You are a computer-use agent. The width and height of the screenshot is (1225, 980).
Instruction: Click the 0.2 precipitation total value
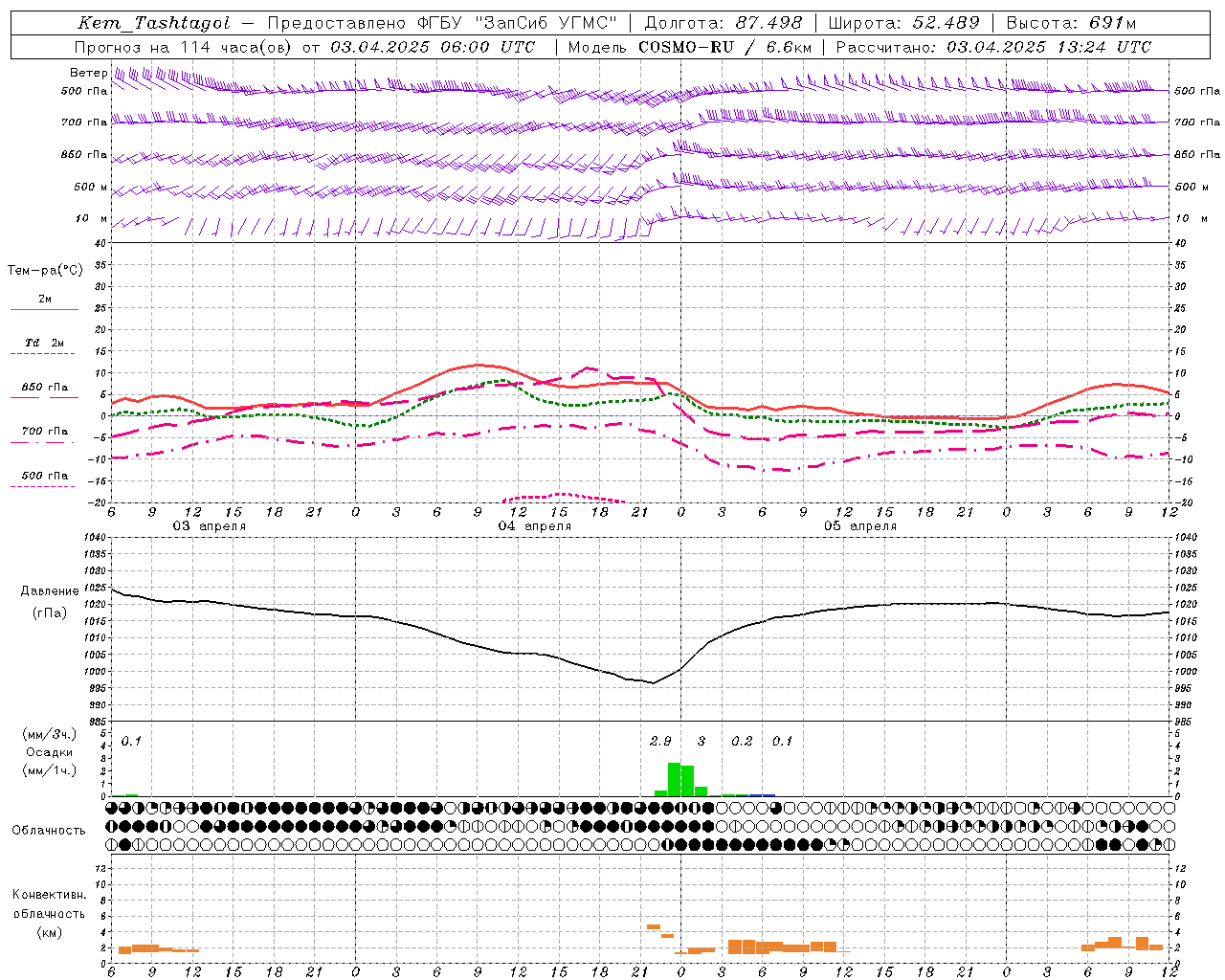[742, 742]
